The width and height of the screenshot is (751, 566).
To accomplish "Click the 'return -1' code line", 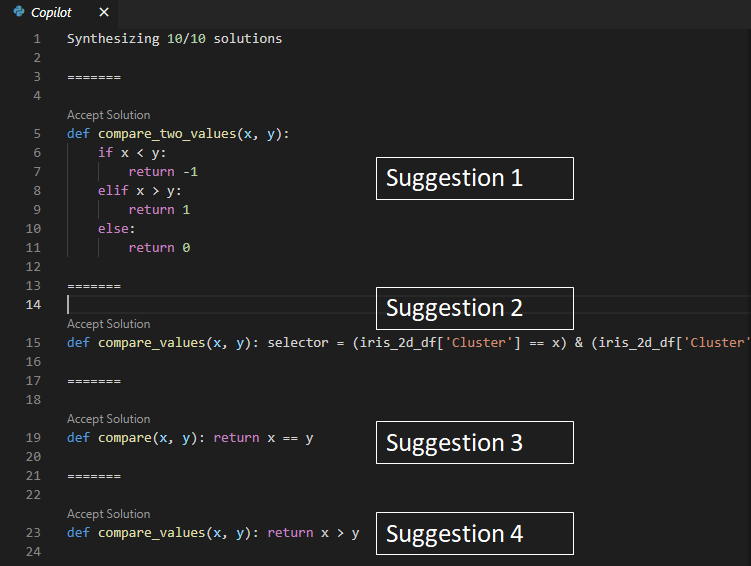I will point(164,172).
